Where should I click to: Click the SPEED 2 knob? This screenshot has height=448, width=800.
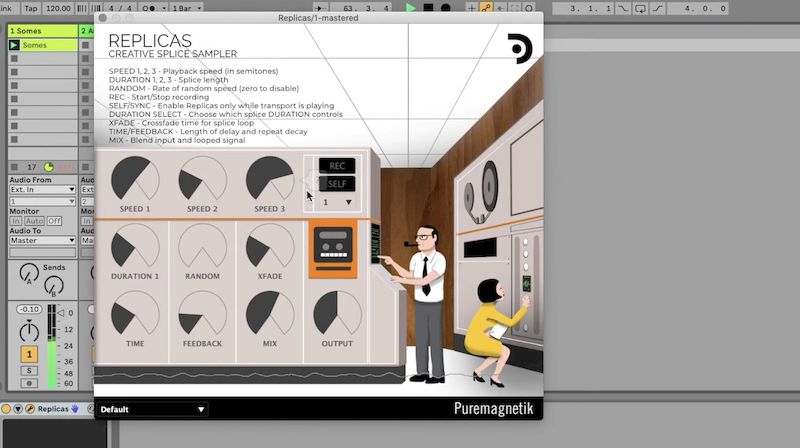pyautogui.click(x=203, y=179)
